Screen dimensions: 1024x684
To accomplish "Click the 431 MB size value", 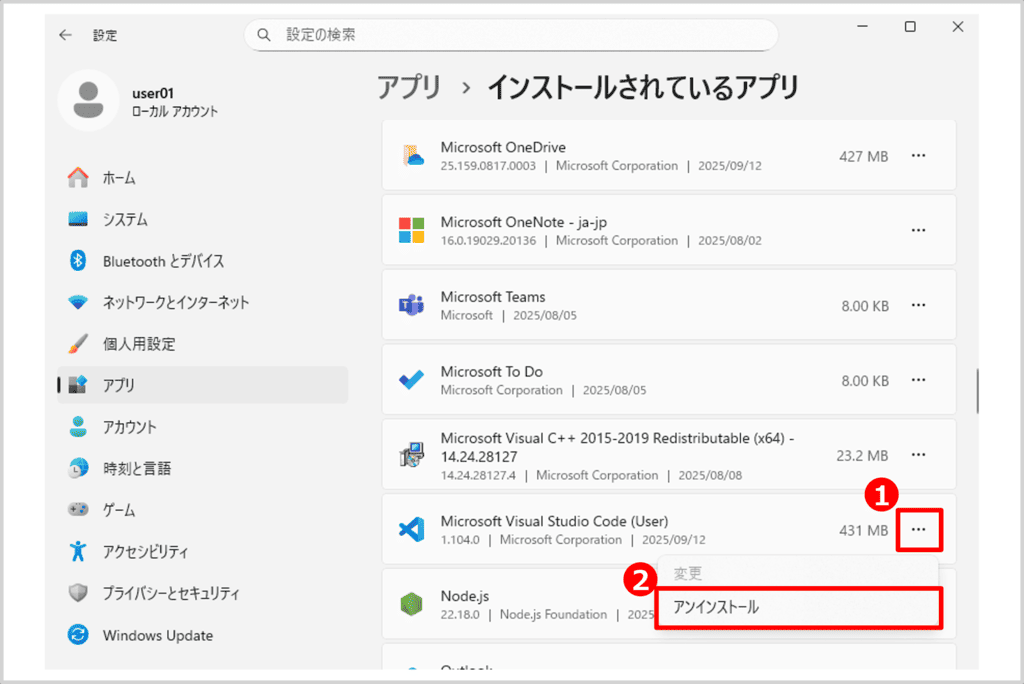I will tap(863, 530).
